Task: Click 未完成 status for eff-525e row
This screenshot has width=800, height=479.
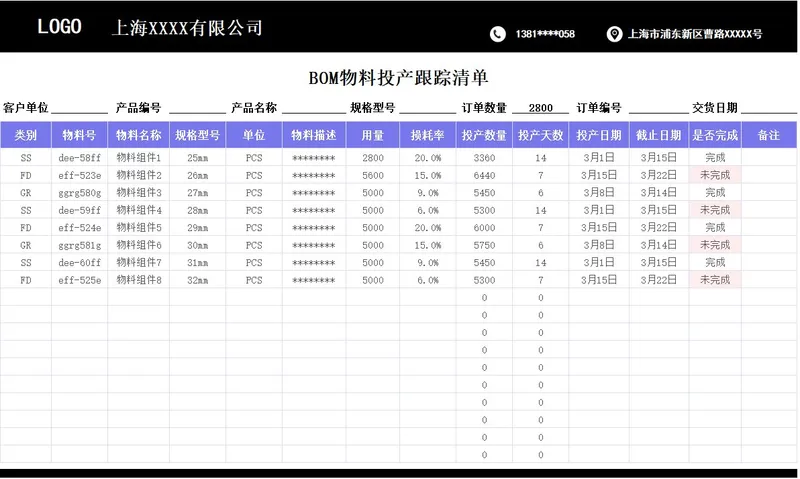Action: pyautogui.click(x=715, y=280)
